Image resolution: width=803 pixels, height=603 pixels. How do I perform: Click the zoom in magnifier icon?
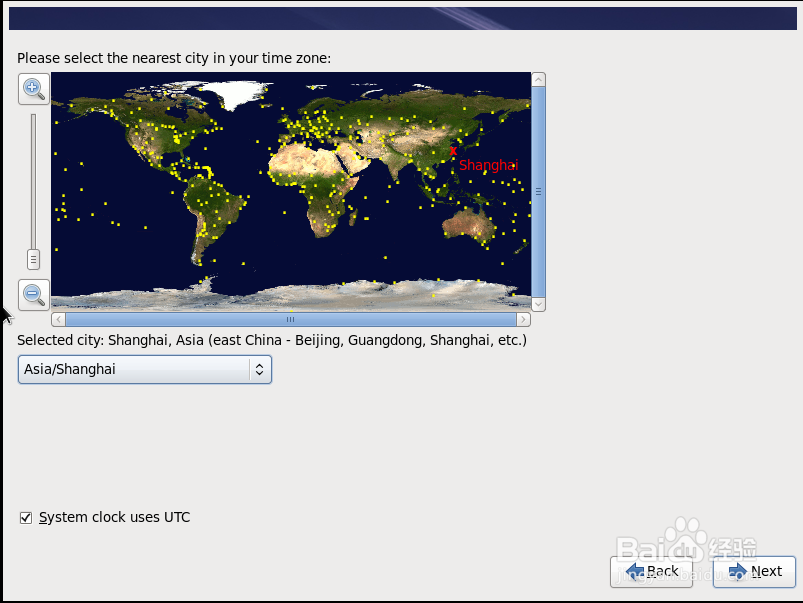[x=34, y=89]
